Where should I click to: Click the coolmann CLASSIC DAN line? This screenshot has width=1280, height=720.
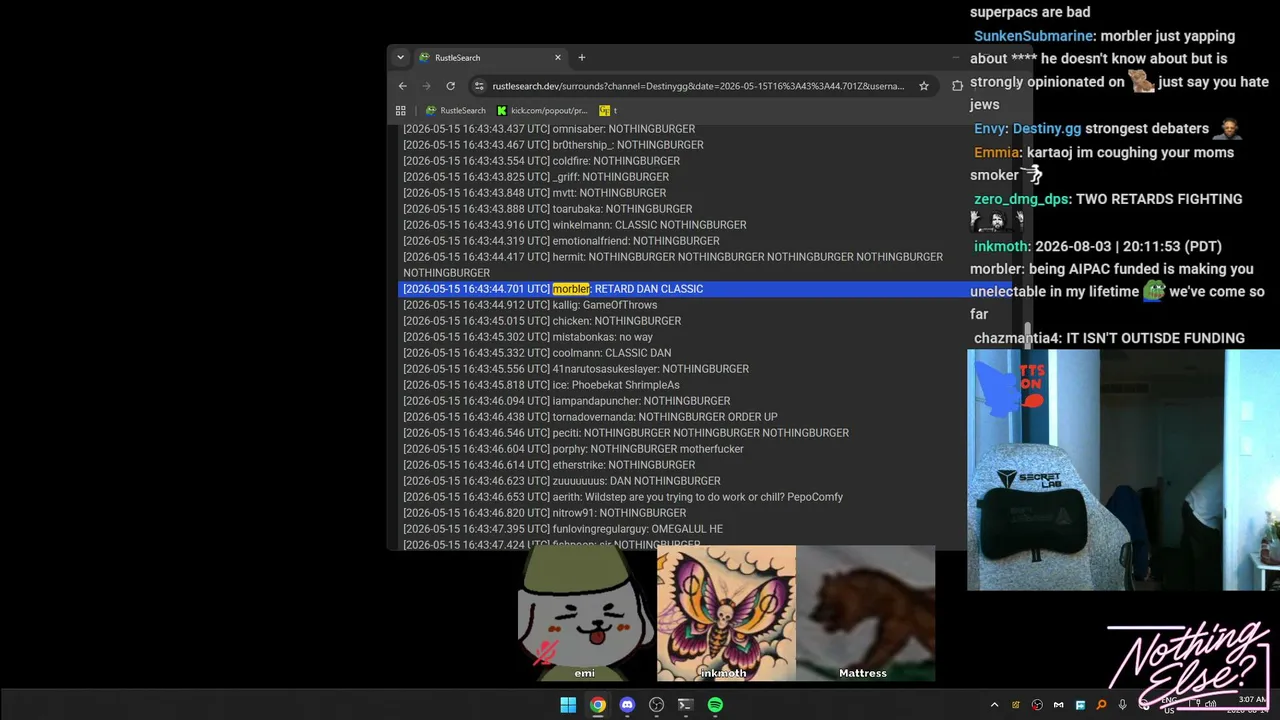point(537,353)
